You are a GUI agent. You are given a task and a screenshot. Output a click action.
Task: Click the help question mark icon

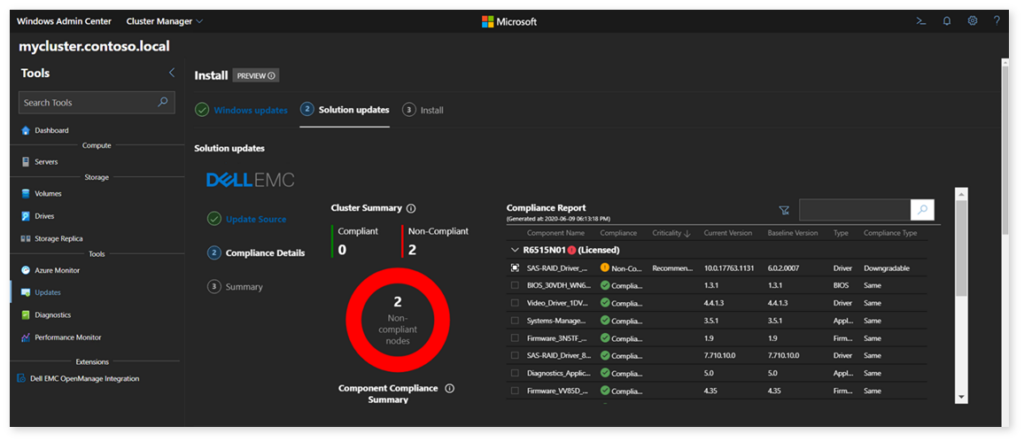point(997,21)
